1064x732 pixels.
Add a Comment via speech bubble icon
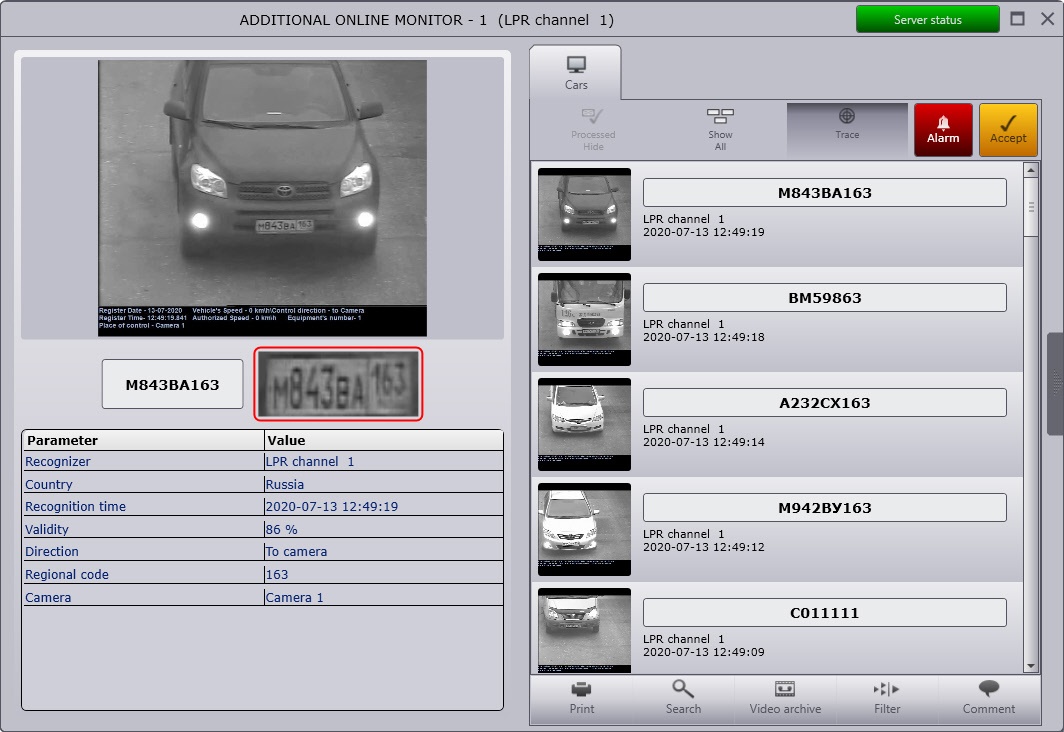point(988,698)
